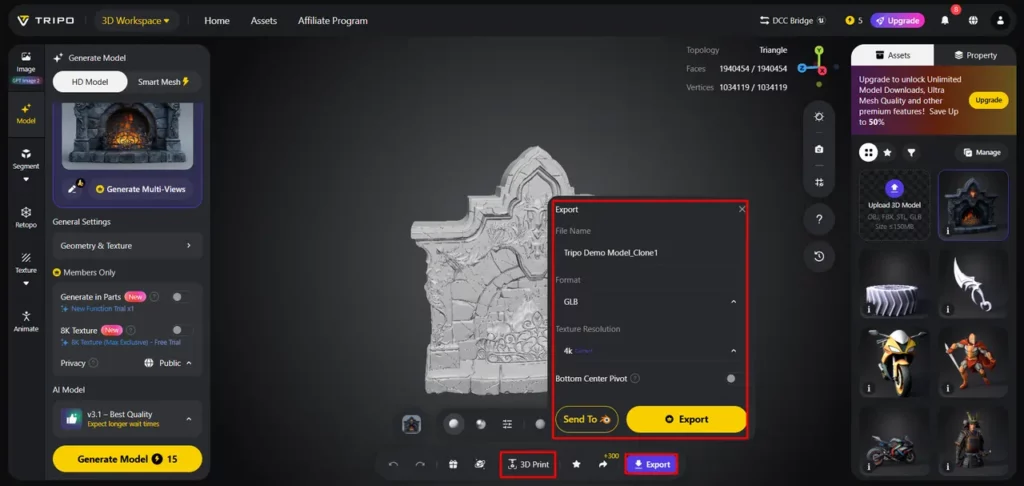This screenshot has height=486, width=1024.
Task: Click the purple Export button in bottom toolbar
Action: click(651, 464)
